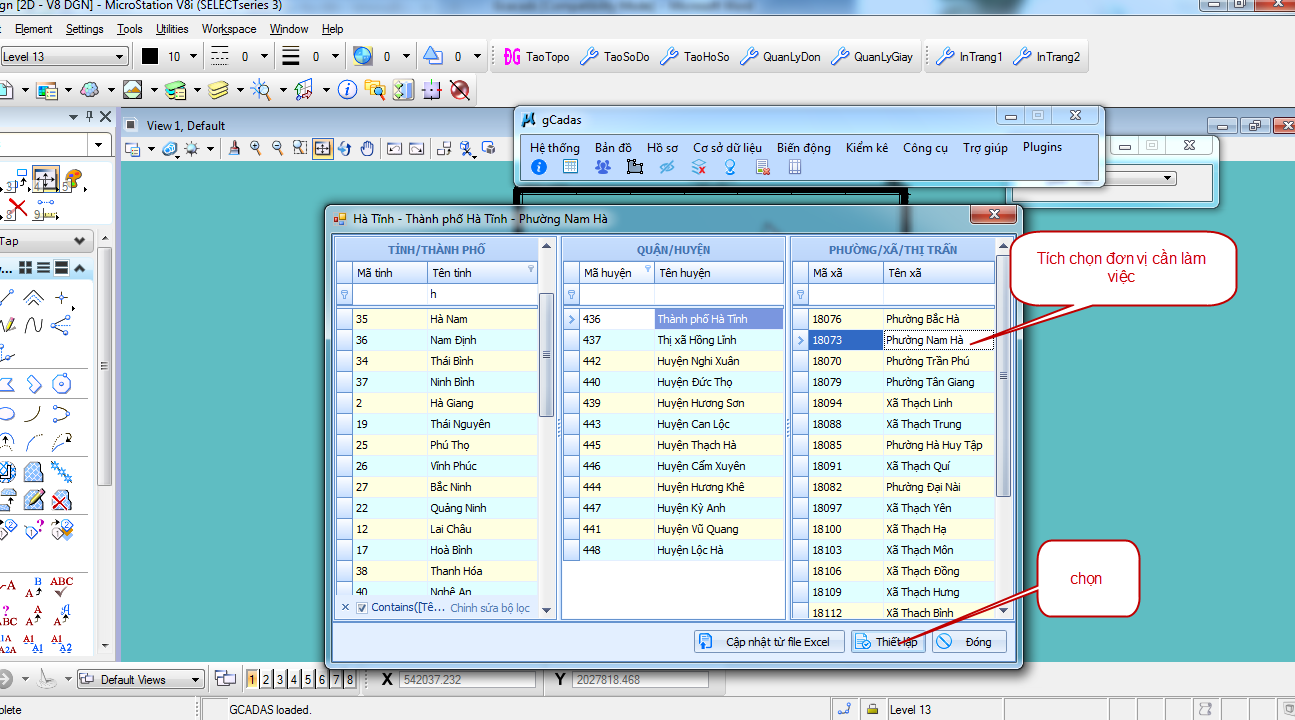1295x720 pixels.
Task: Click the gCadas users group icon
Action: point(602,167)
